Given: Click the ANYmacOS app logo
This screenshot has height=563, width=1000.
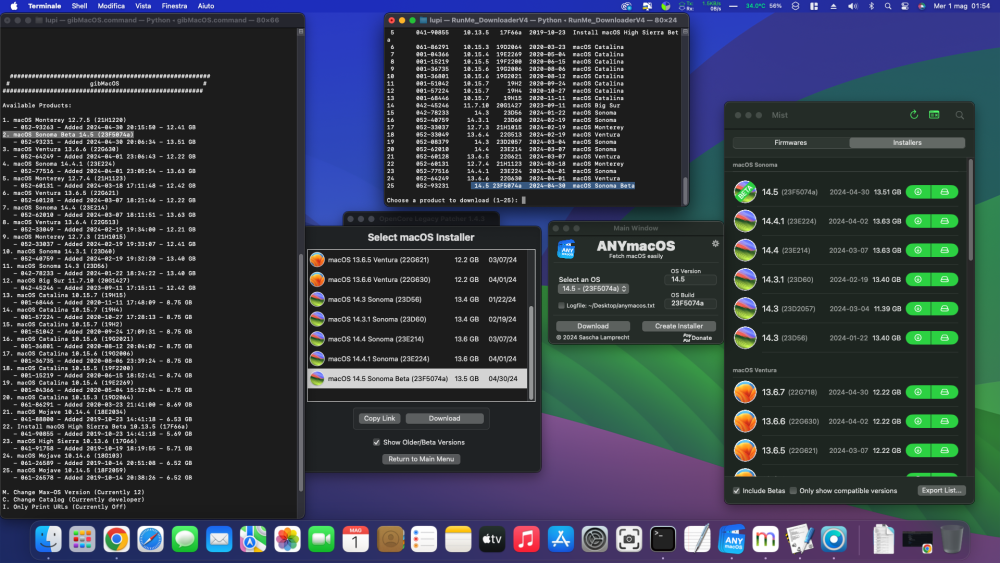Looking at the screenshot, I should tap(566, 249).
